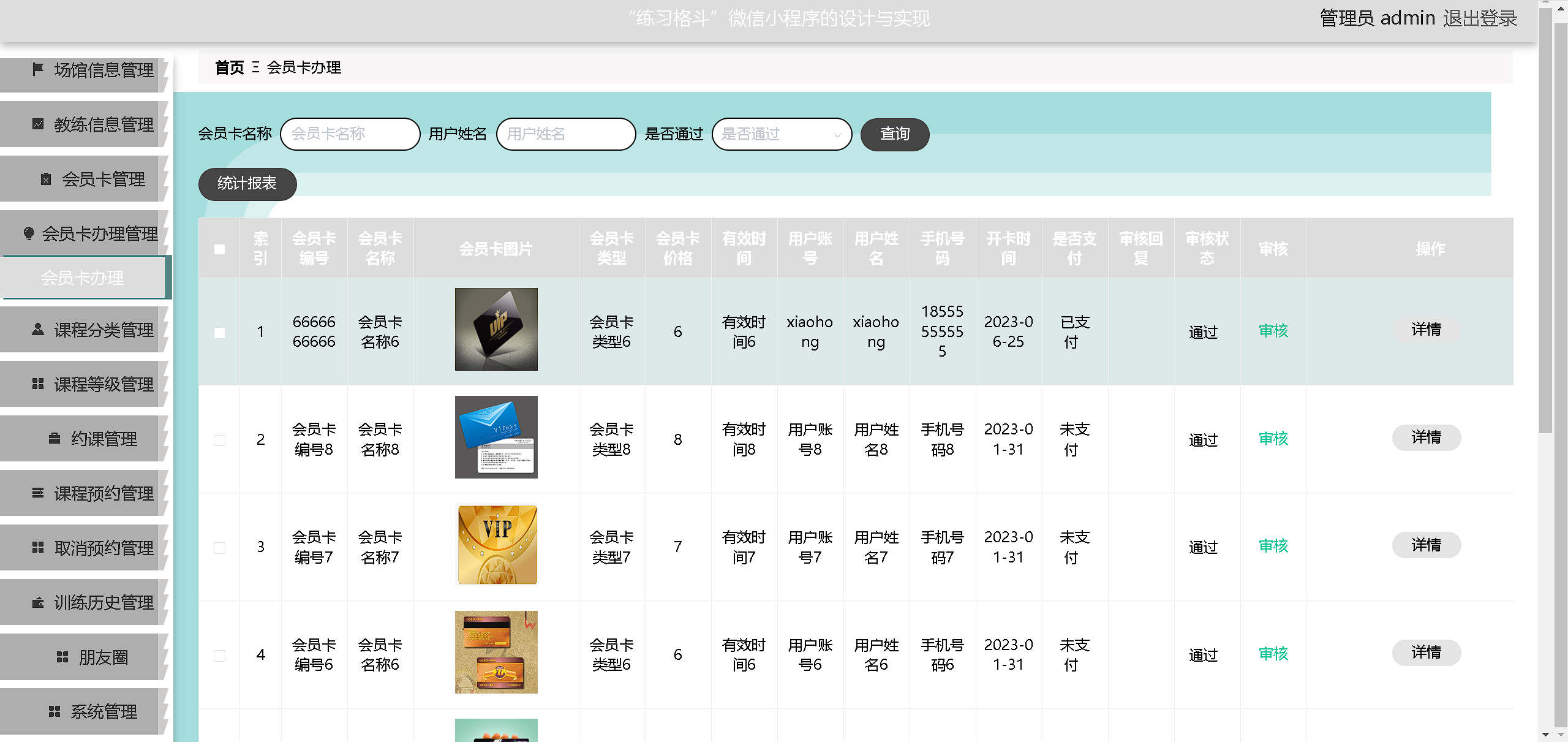
Task: Toggle the select-all checkbox in table header
Action: (219, 249)
